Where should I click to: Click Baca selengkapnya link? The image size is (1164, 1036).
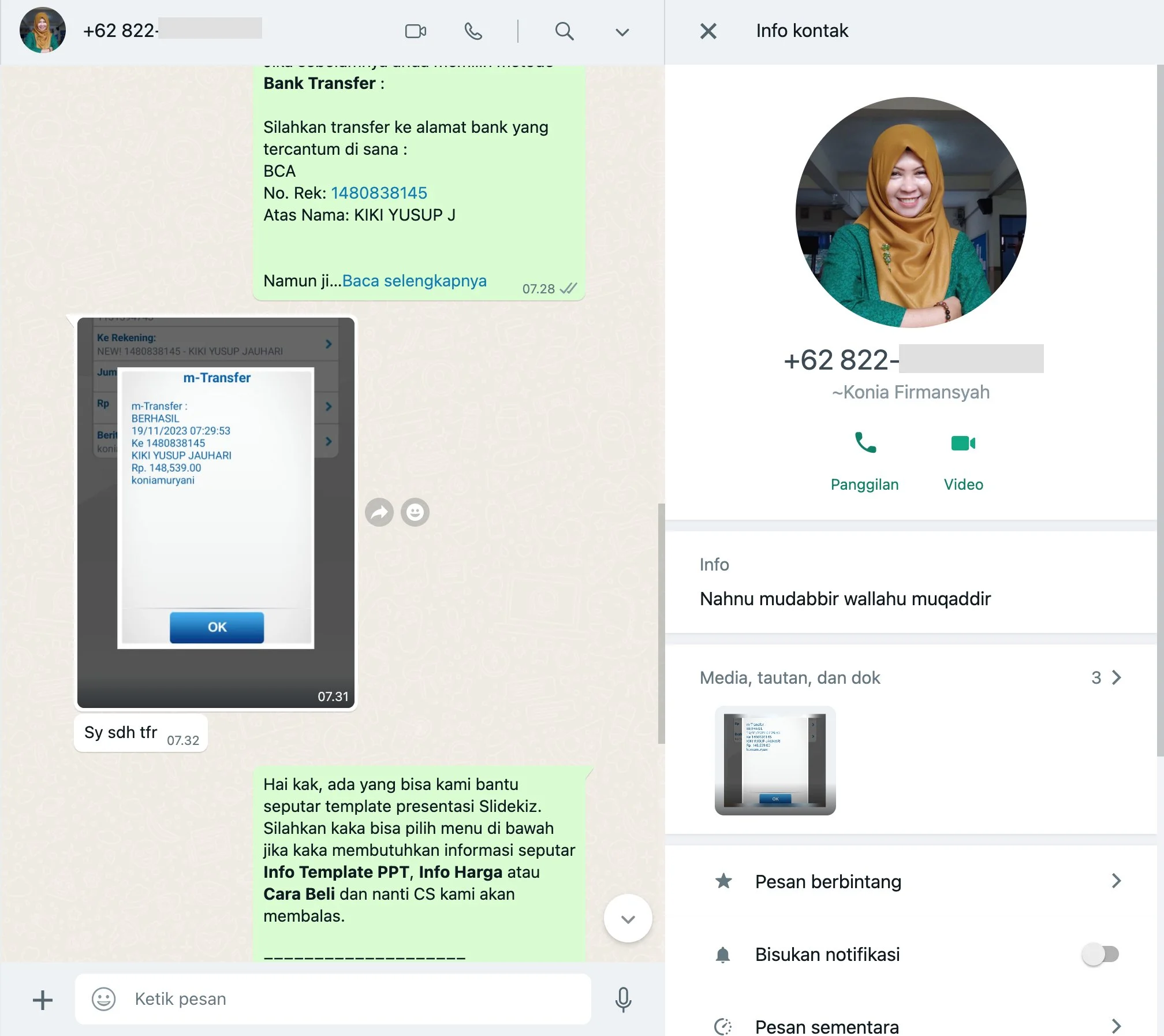(x=414, y=281)
